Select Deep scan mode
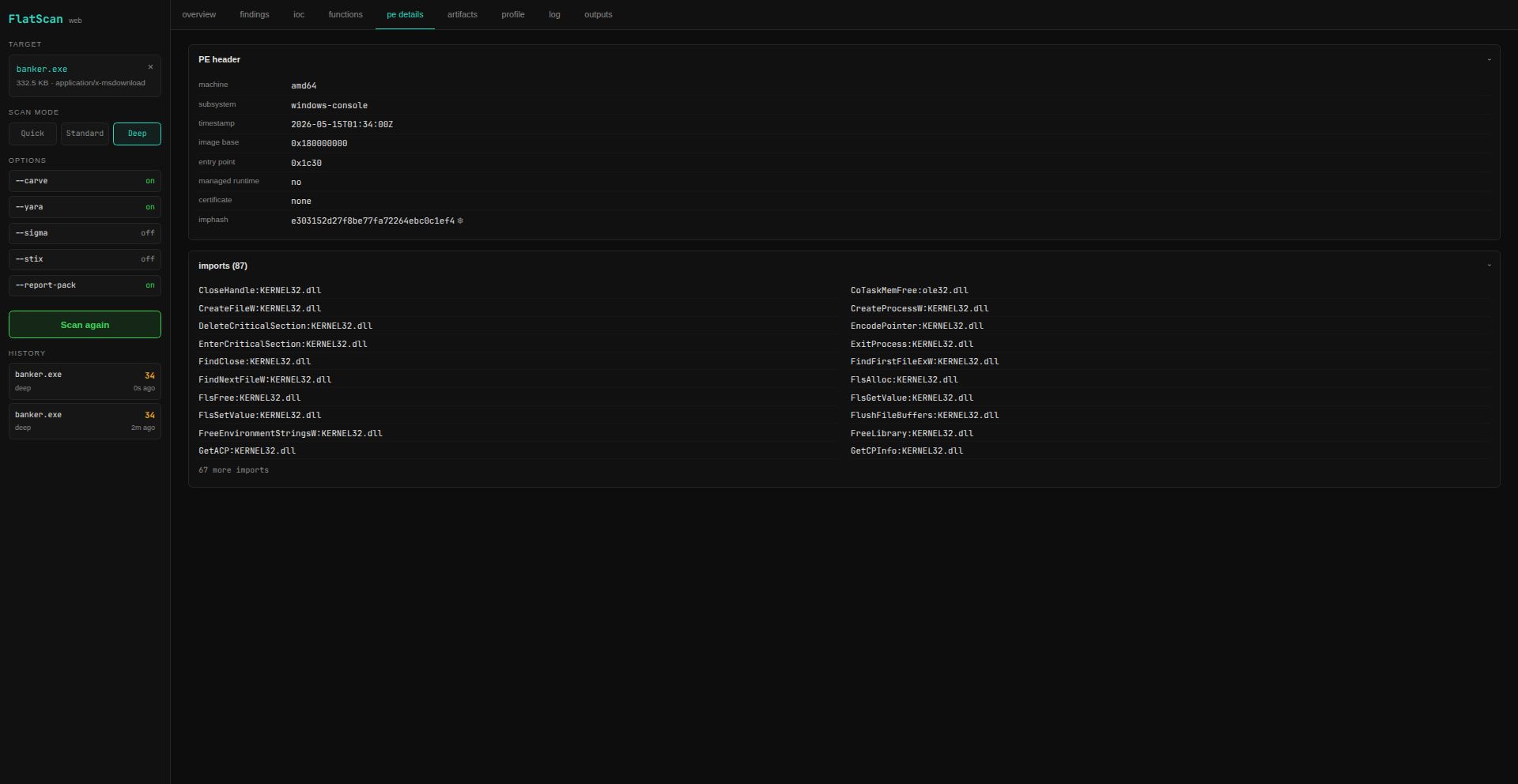The image size is (1518, 784). (x=137, y=134)
